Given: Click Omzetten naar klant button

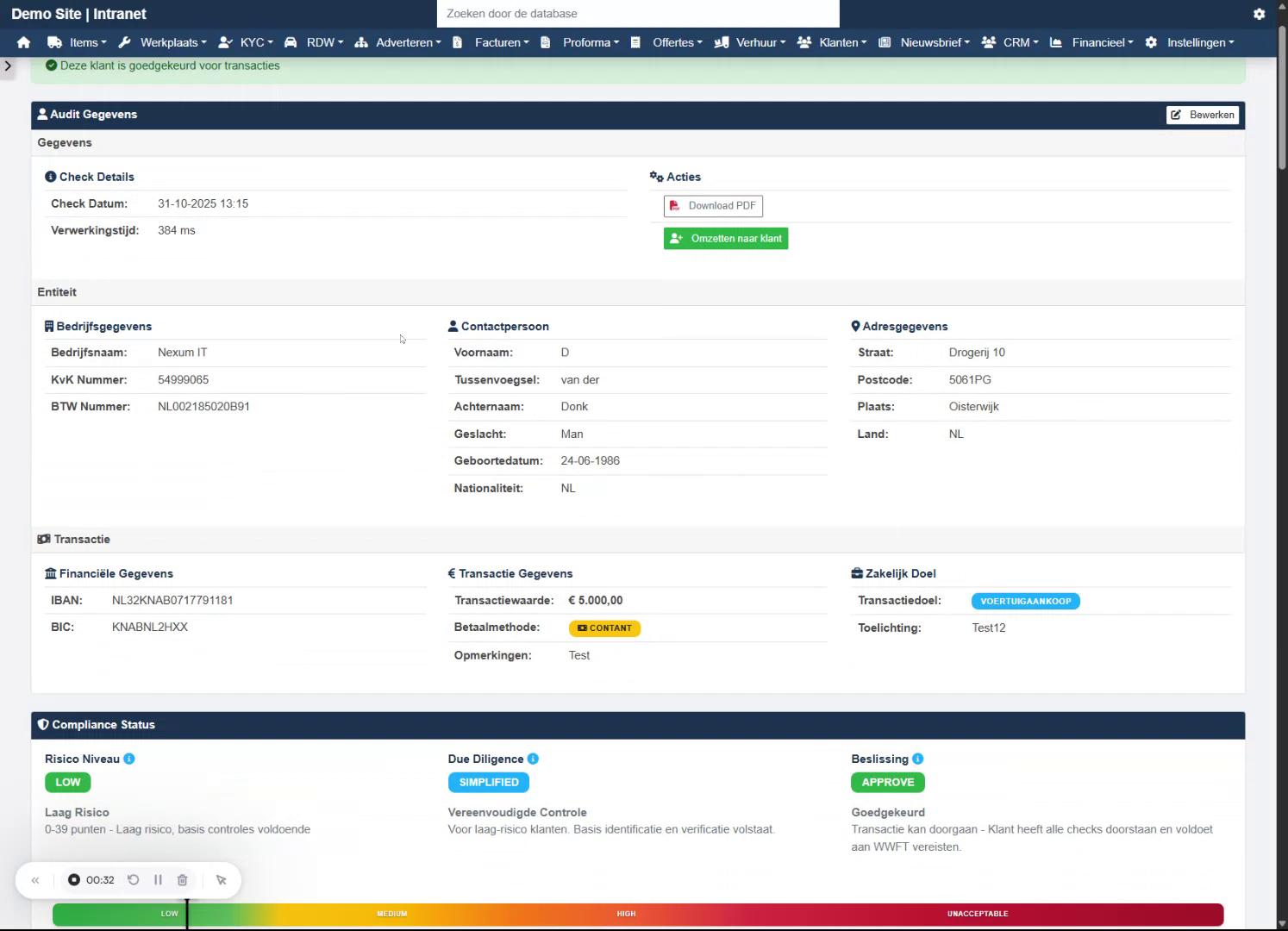Looking at the screenshot, I should (726, 239).
